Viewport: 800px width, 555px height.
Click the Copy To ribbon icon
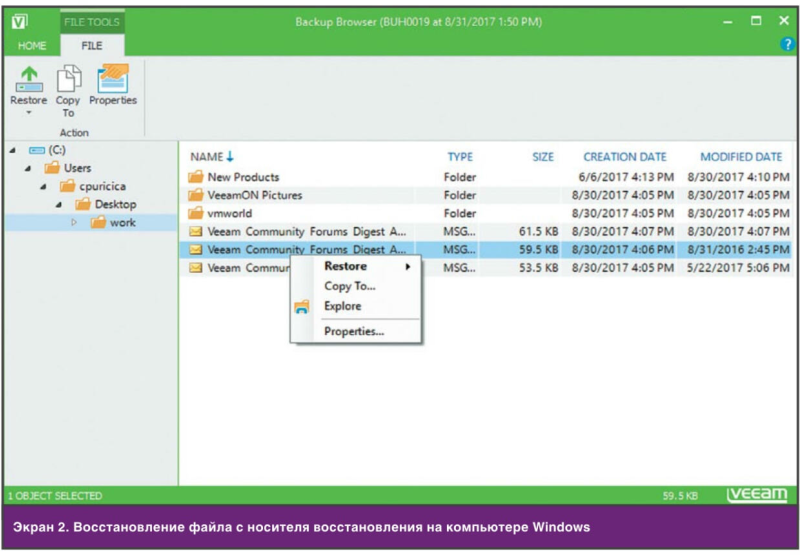click(68, 79)
